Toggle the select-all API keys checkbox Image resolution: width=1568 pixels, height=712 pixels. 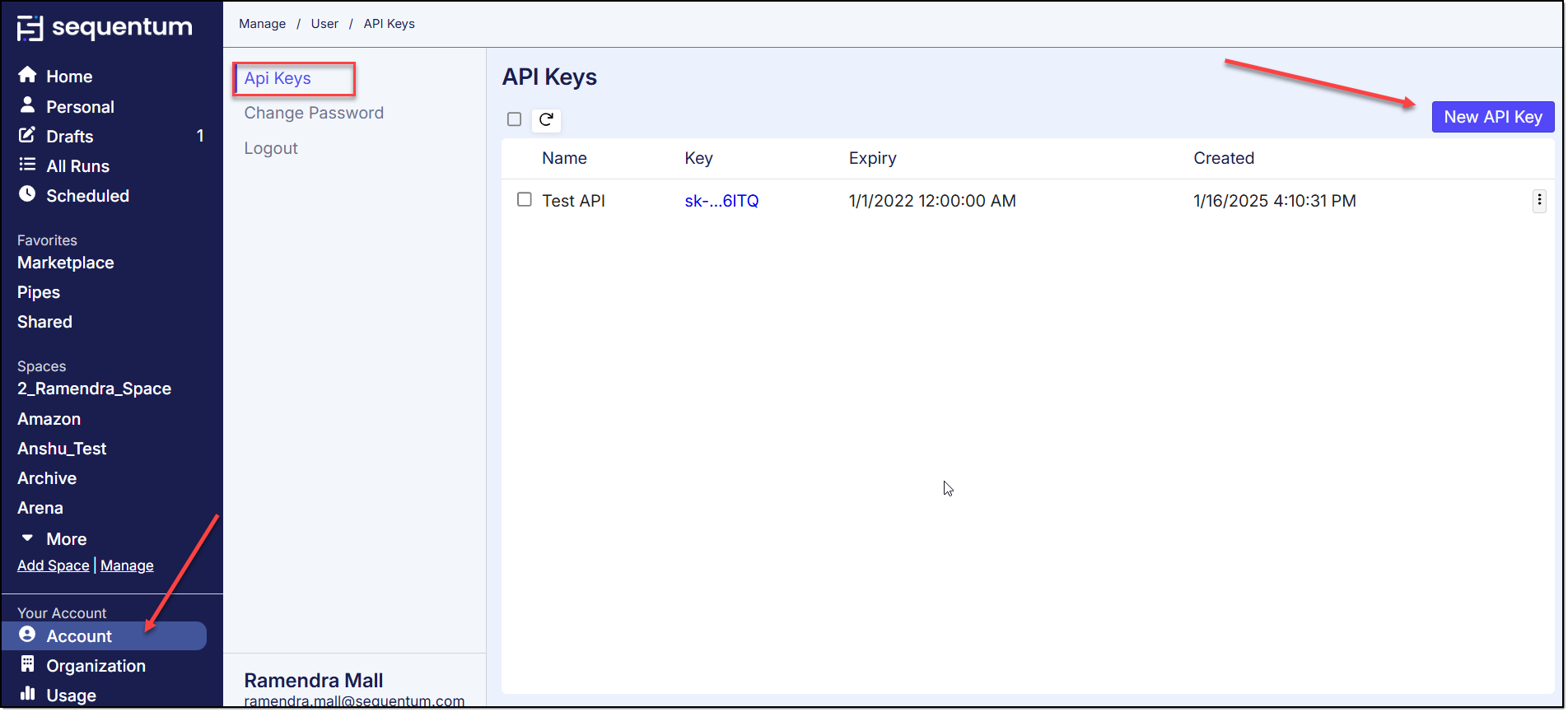[515, 120]
